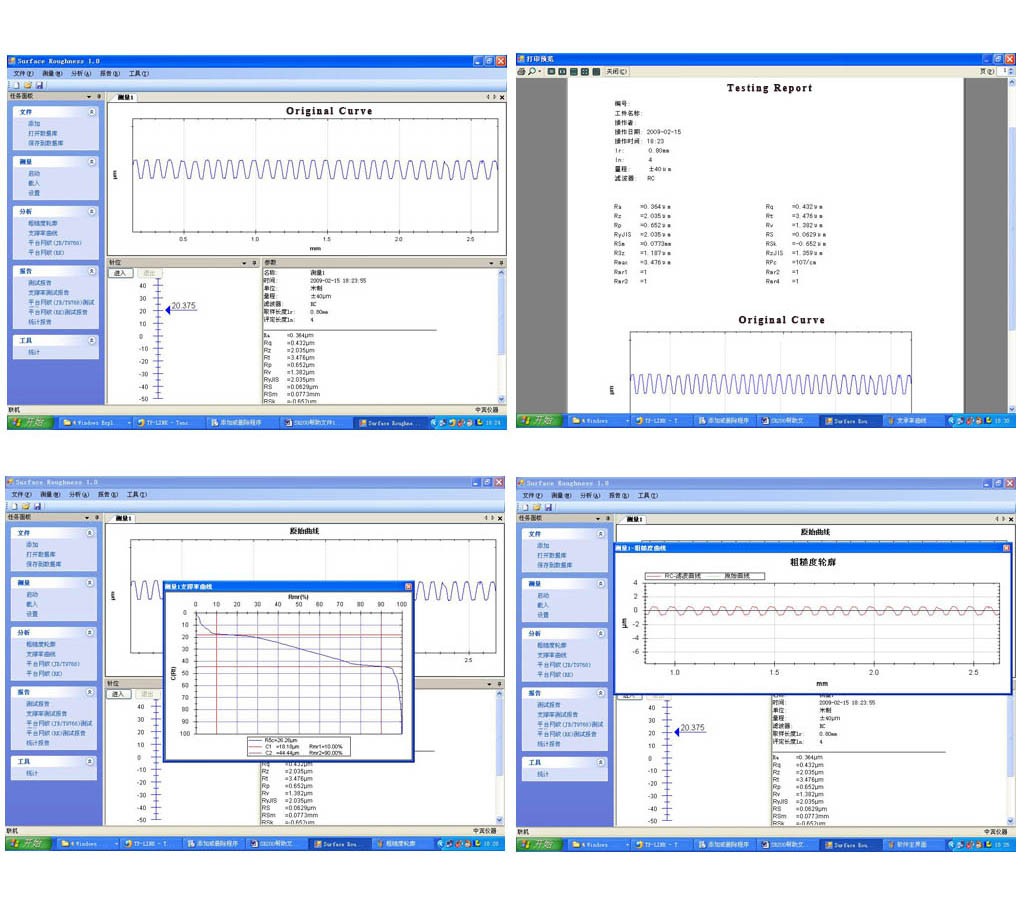Collapse the 报告 group in English Original Curve window
This screenshot has height=917, width=1024.
[x=91, y=271]
